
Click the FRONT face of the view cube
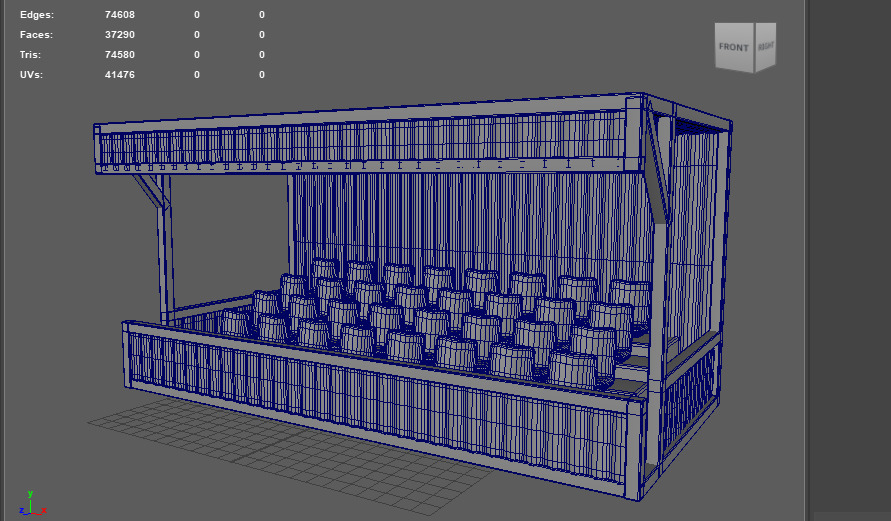pyautogui.click(x=734, y=48)
